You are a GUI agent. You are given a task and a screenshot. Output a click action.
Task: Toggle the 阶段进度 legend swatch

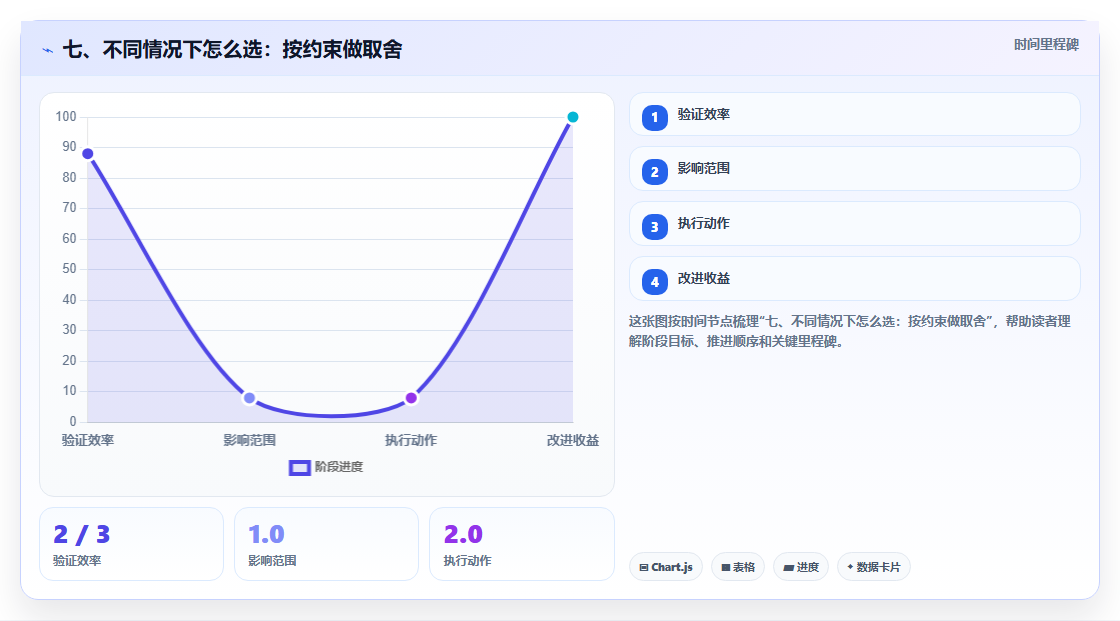[299, 467]
